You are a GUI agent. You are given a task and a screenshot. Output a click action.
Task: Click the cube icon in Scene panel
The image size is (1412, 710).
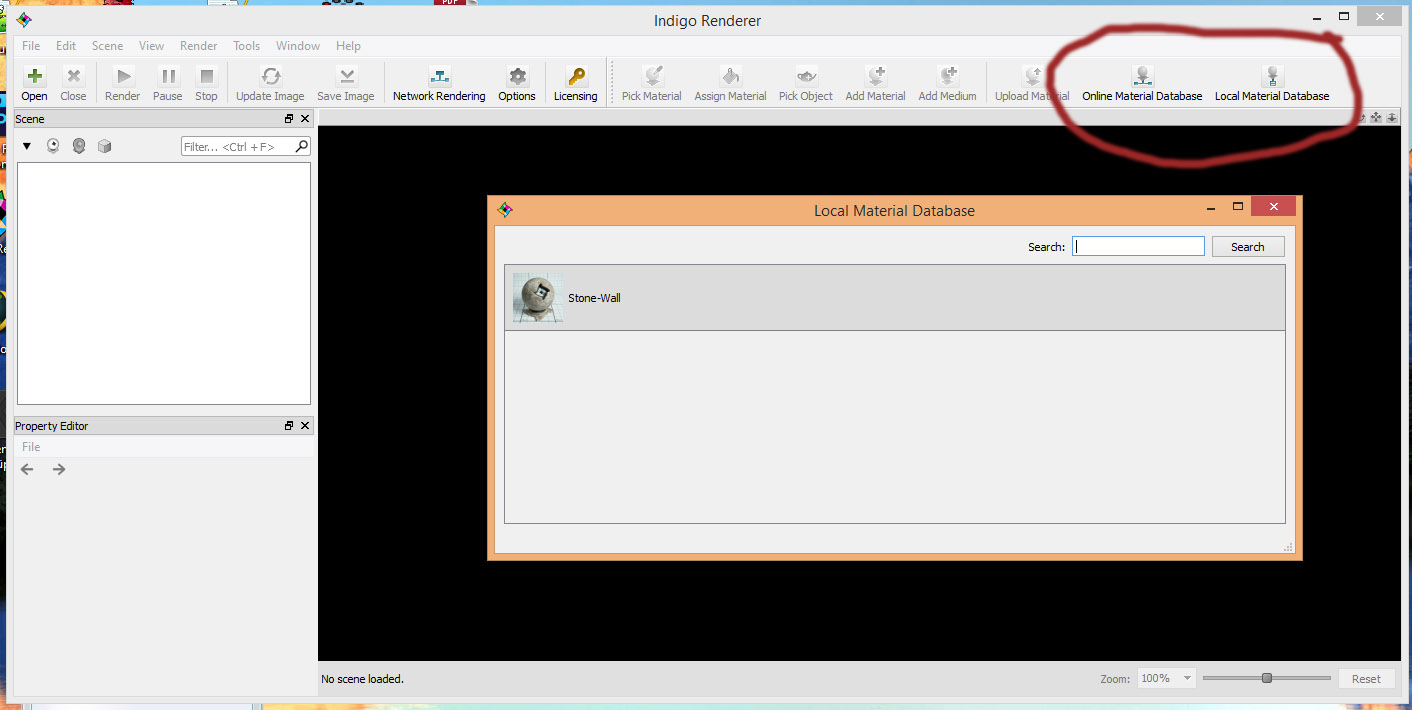pos(104,146)
